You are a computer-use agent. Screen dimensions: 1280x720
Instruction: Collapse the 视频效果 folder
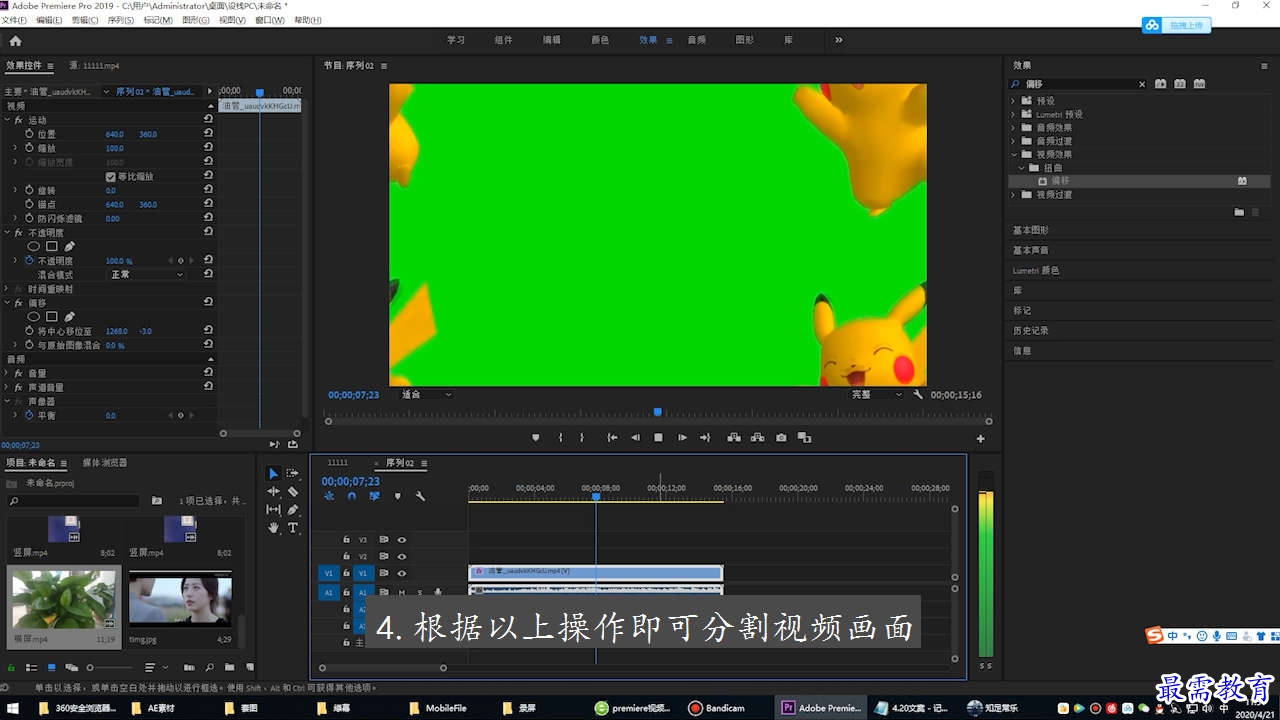(1013, 155)
